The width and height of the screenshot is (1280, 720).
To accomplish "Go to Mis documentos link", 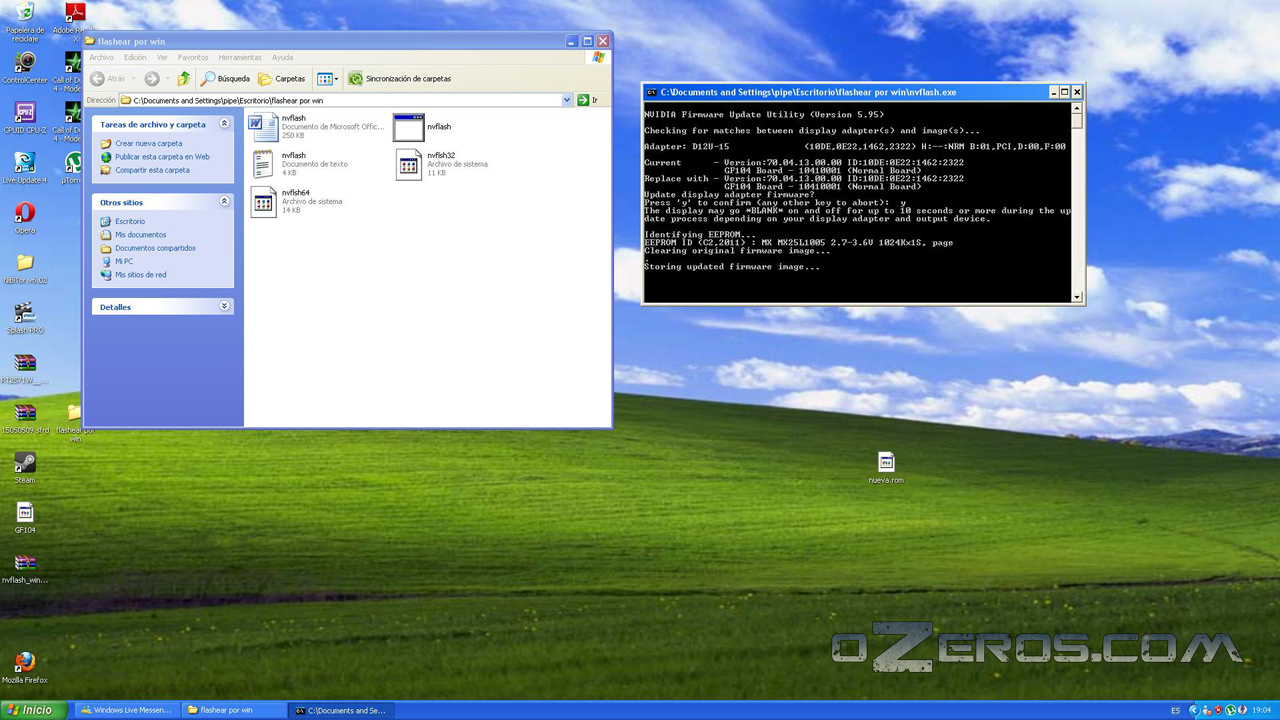I will [140, 235].
